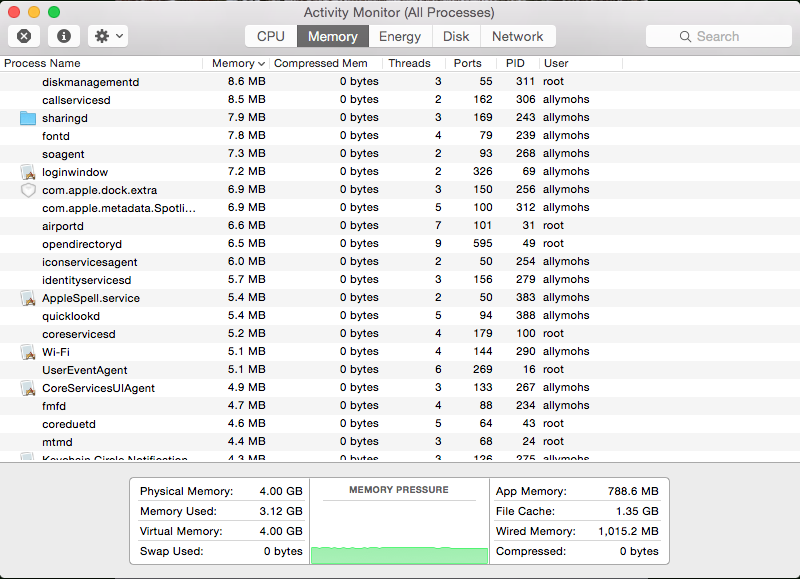This screenshot has height=579, width=800.
Task: Sort by Compressed Mem column
Action: tap(326, 63)
